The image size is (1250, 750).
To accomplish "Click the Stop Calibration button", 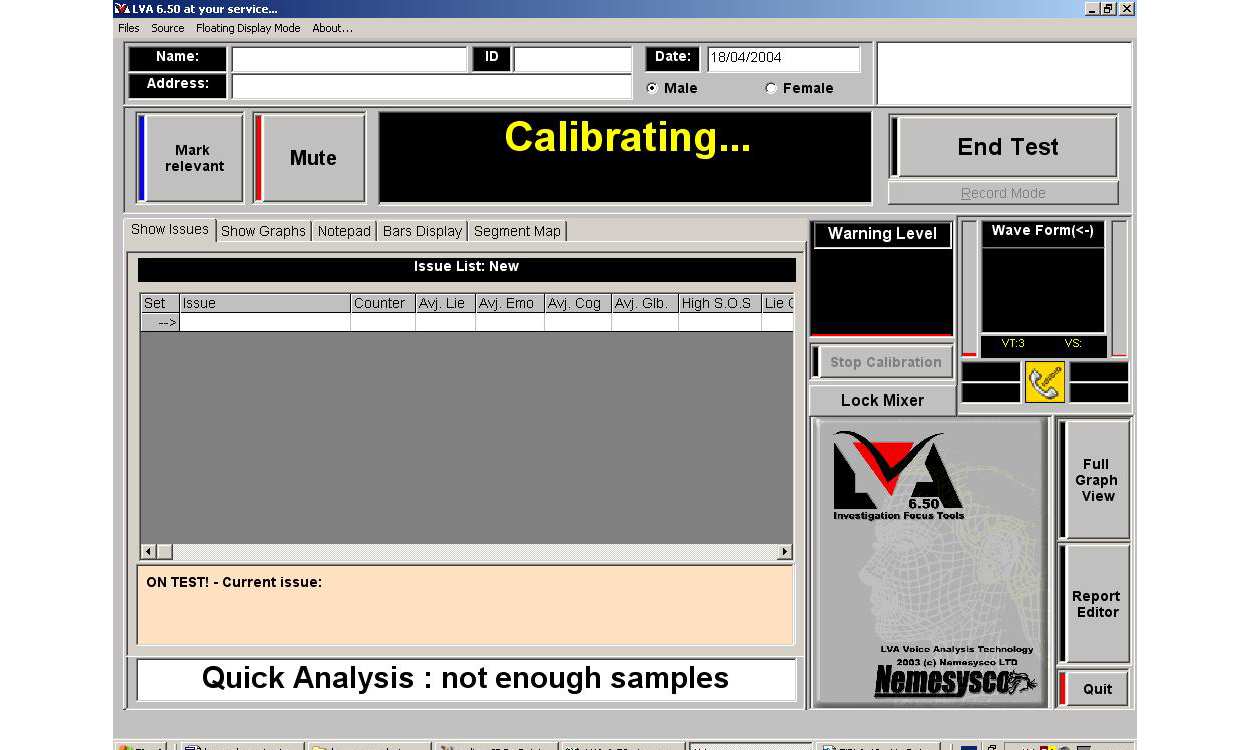I will click(882, 362).
